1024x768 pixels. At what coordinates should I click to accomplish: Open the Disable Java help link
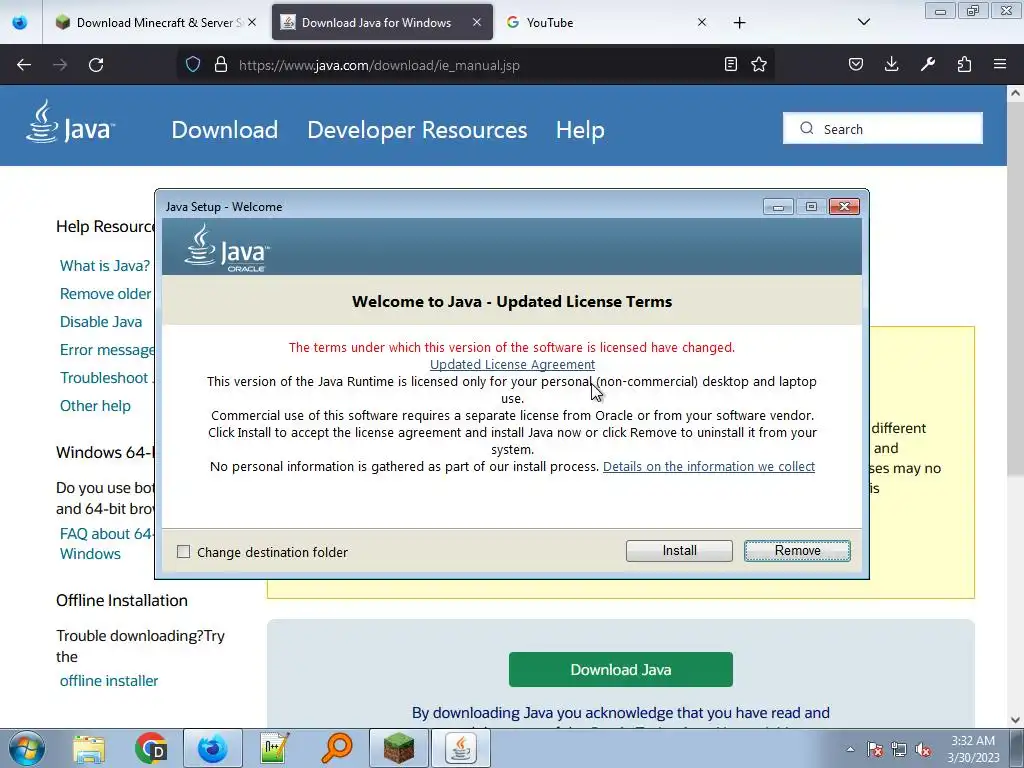pyautogui.click(x=101, y=322)
